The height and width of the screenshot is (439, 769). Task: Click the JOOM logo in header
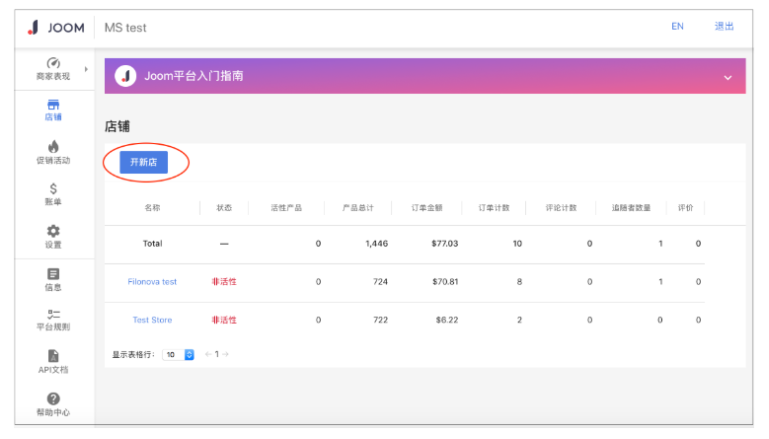[56, 27]
